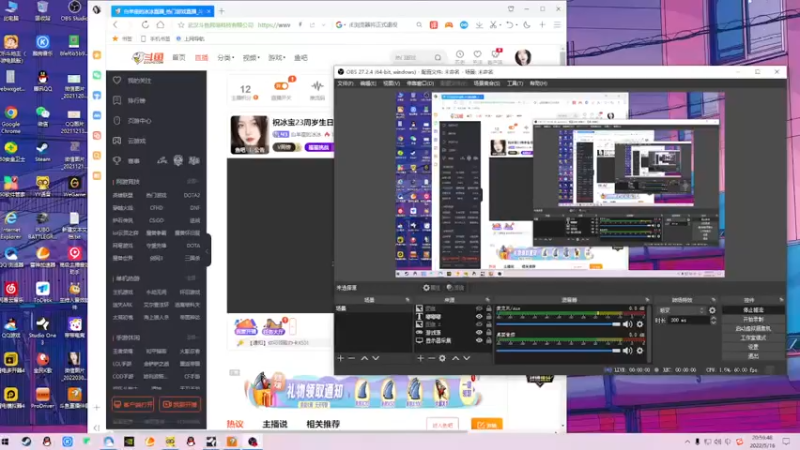This screenshot has width=800, height=450.
Task: Open the OBS Help menu
Action: tap(538, 83)
